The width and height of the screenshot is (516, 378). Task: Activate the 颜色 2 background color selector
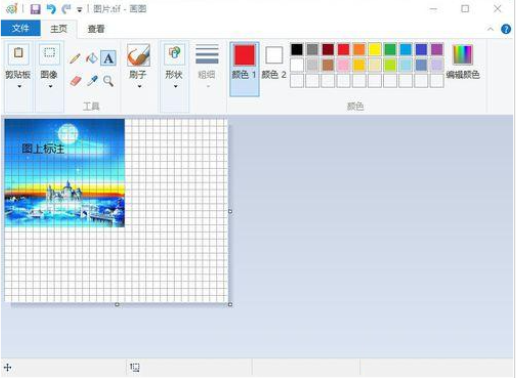click(274, 63)
